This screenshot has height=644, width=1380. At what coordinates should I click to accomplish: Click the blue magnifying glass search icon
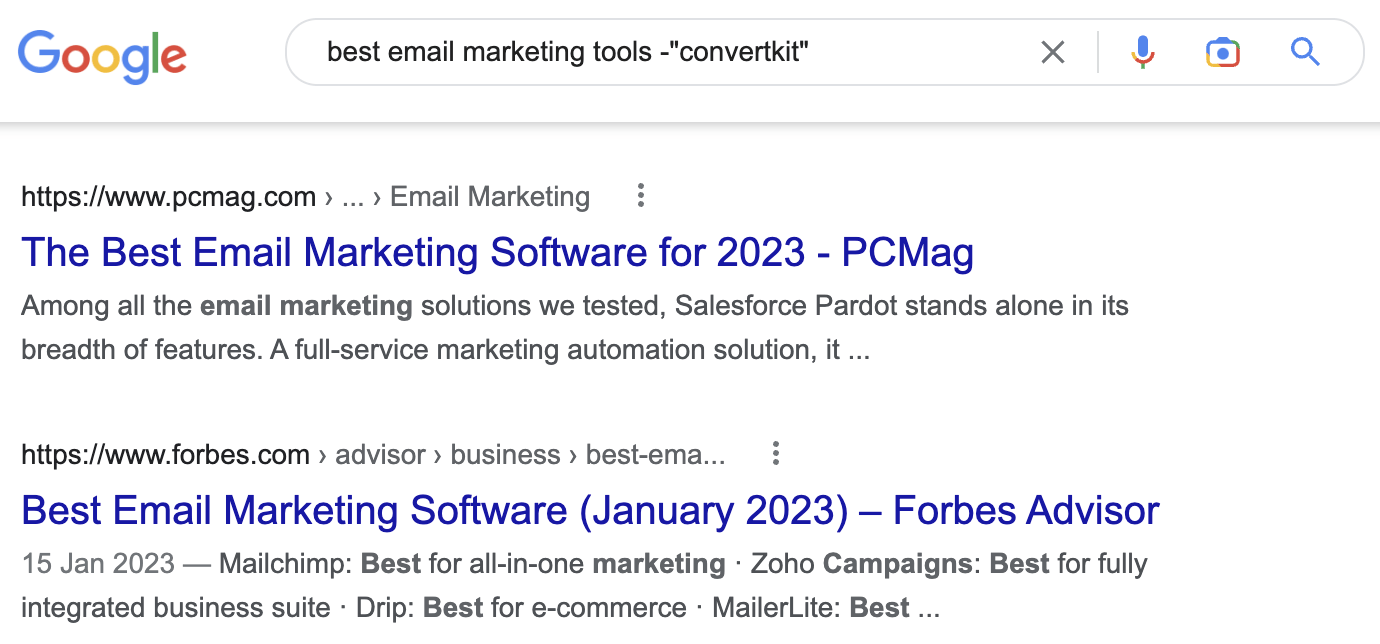click(1305, 52)
